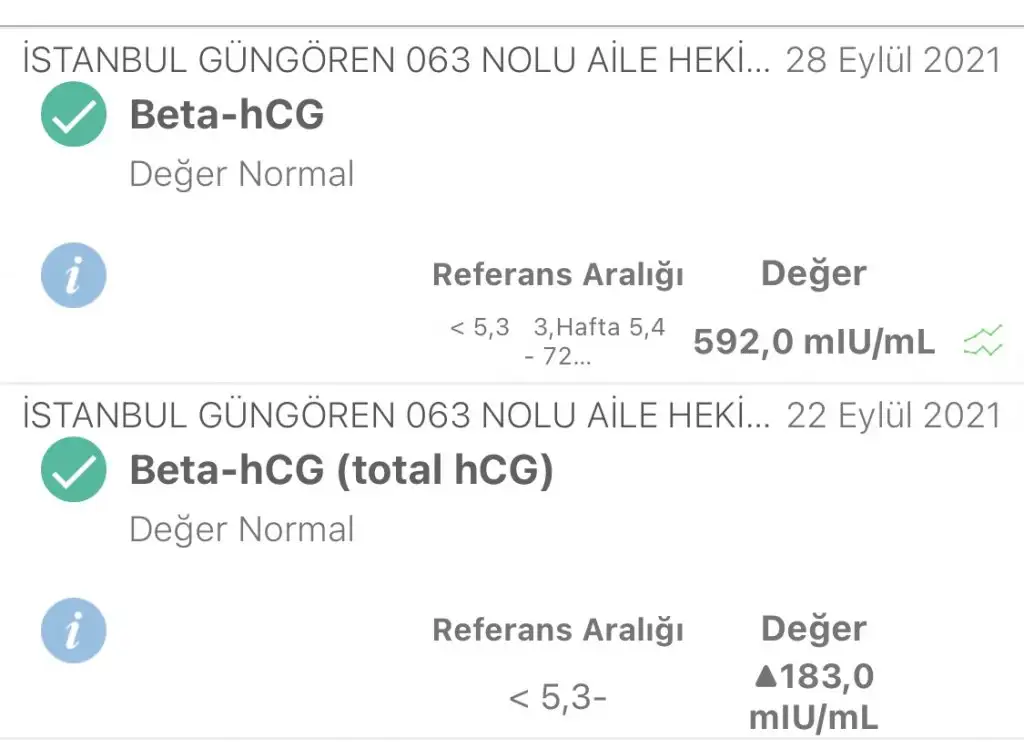
Task: Expand truncated reference range '< 5,3 3,Hafta 5,4'
Action: [557, 341]
